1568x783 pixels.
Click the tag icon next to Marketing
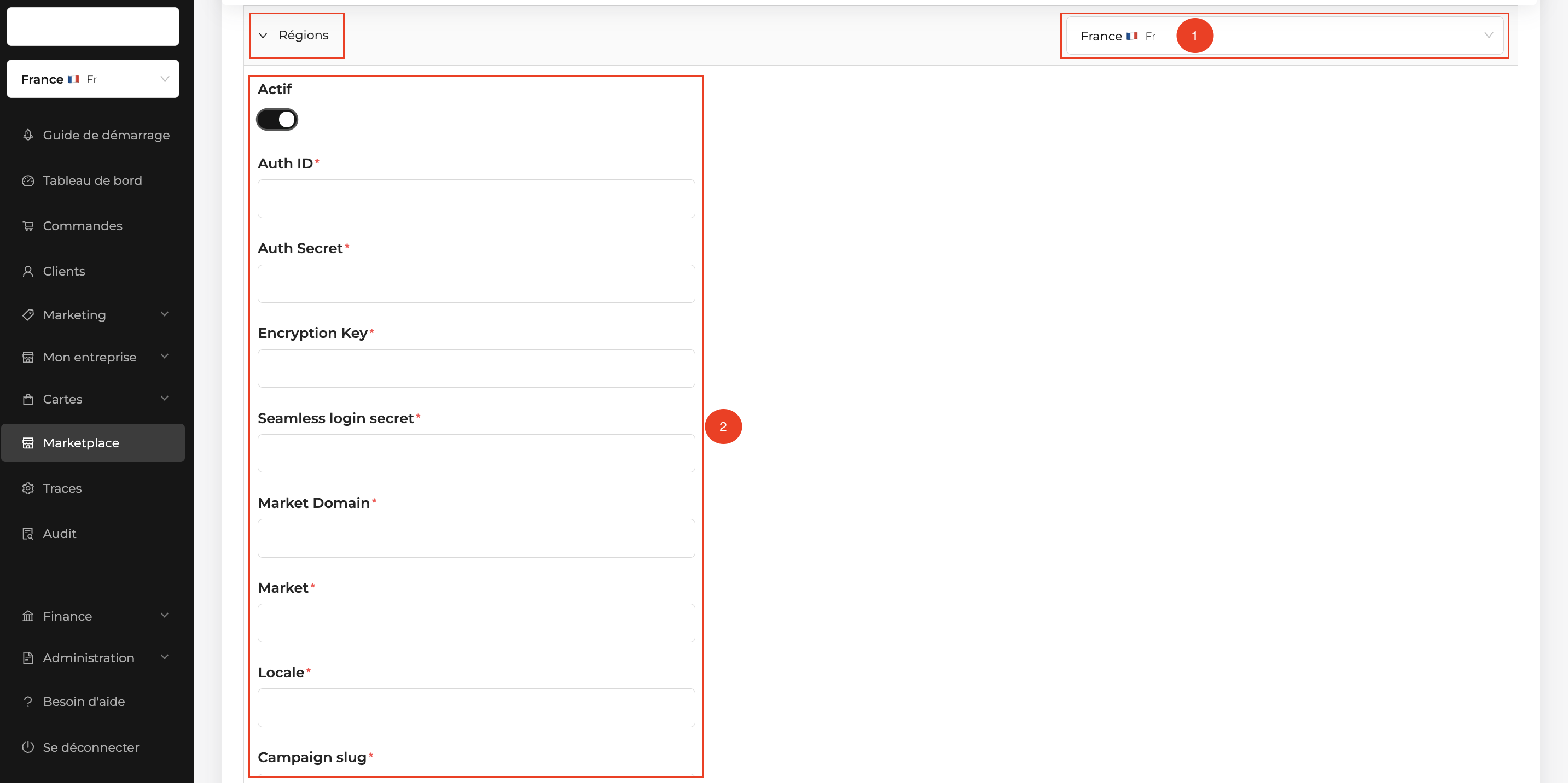(x=28, y=315)
